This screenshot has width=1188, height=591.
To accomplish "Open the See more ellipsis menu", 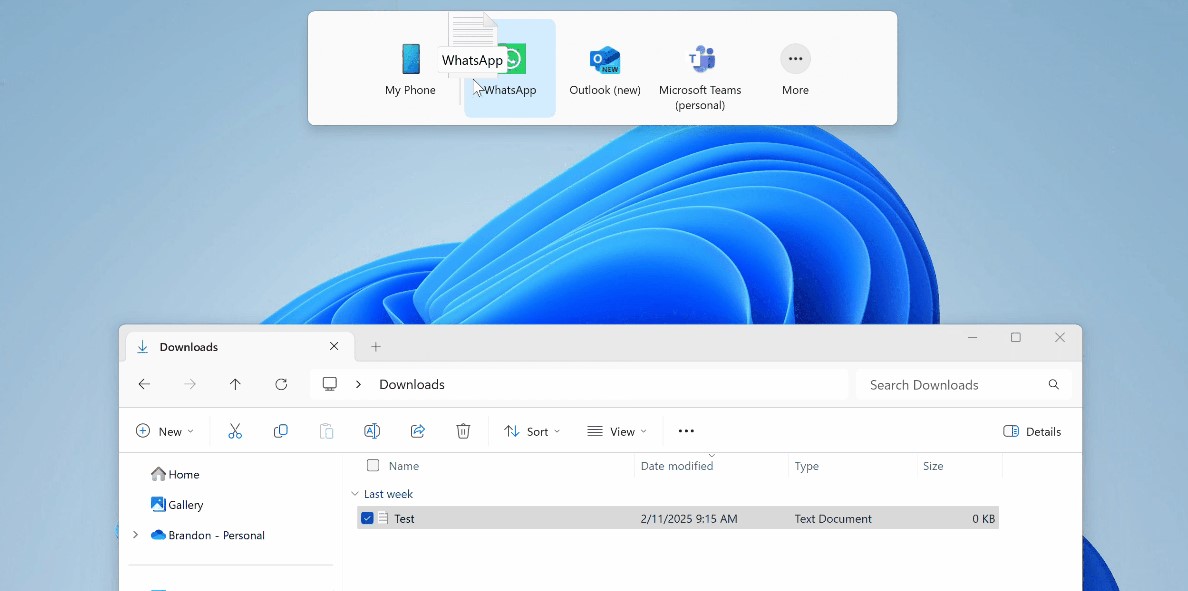I will [686, 431].
